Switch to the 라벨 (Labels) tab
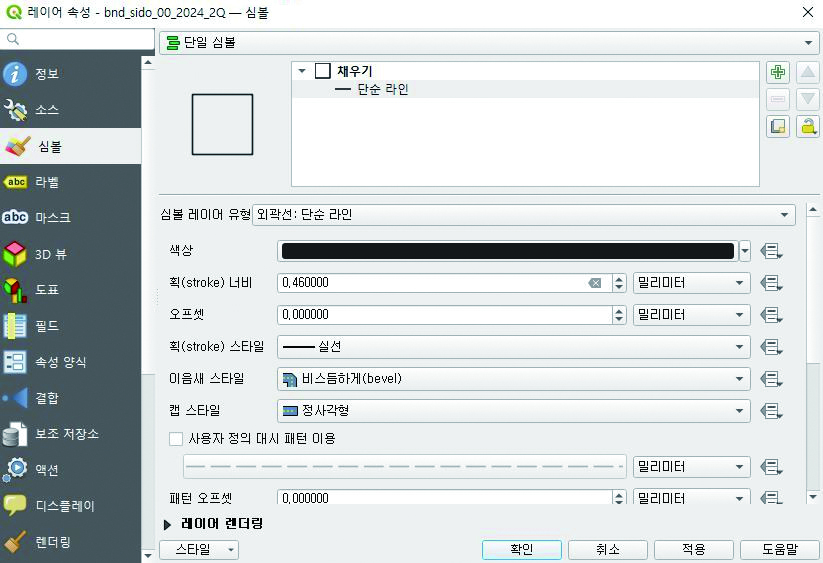This screenshot has height=563, width=823. [47, 182]
